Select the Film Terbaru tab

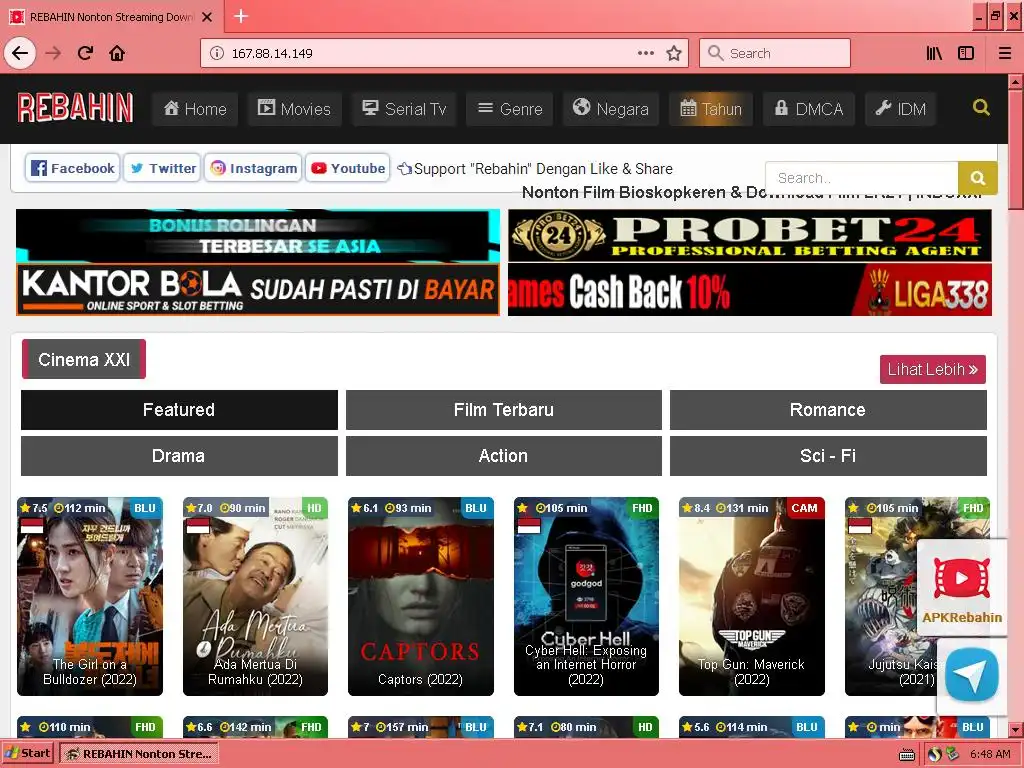pos(504,409)
